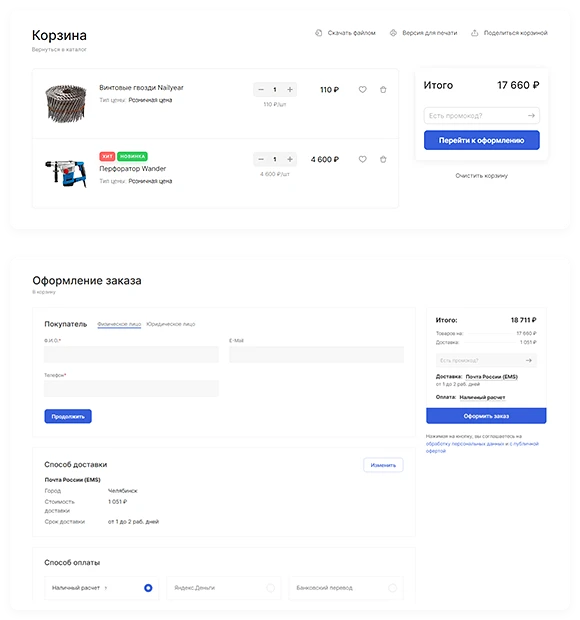Click the download file icon
The width and height of the screenshot is (580, 620).
pos(319,33)
